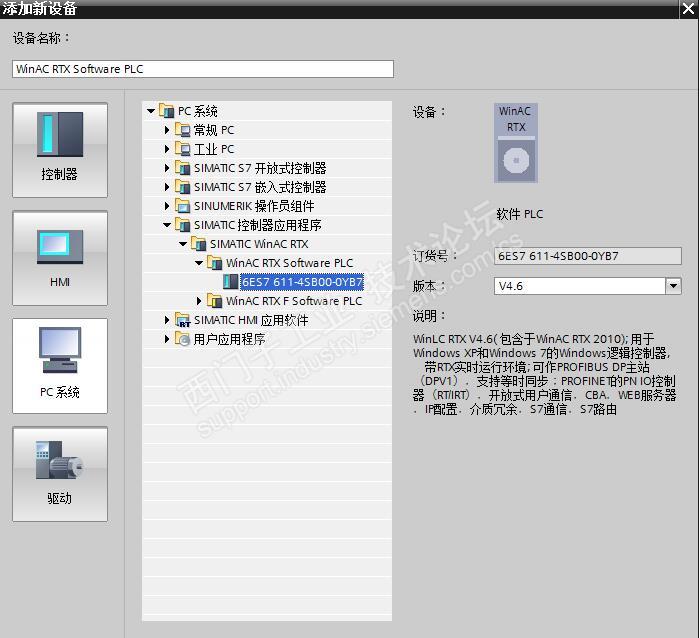Select WinAC RTX Software PLC label
This screenshot has width=700, height=638.
point(289,263)
